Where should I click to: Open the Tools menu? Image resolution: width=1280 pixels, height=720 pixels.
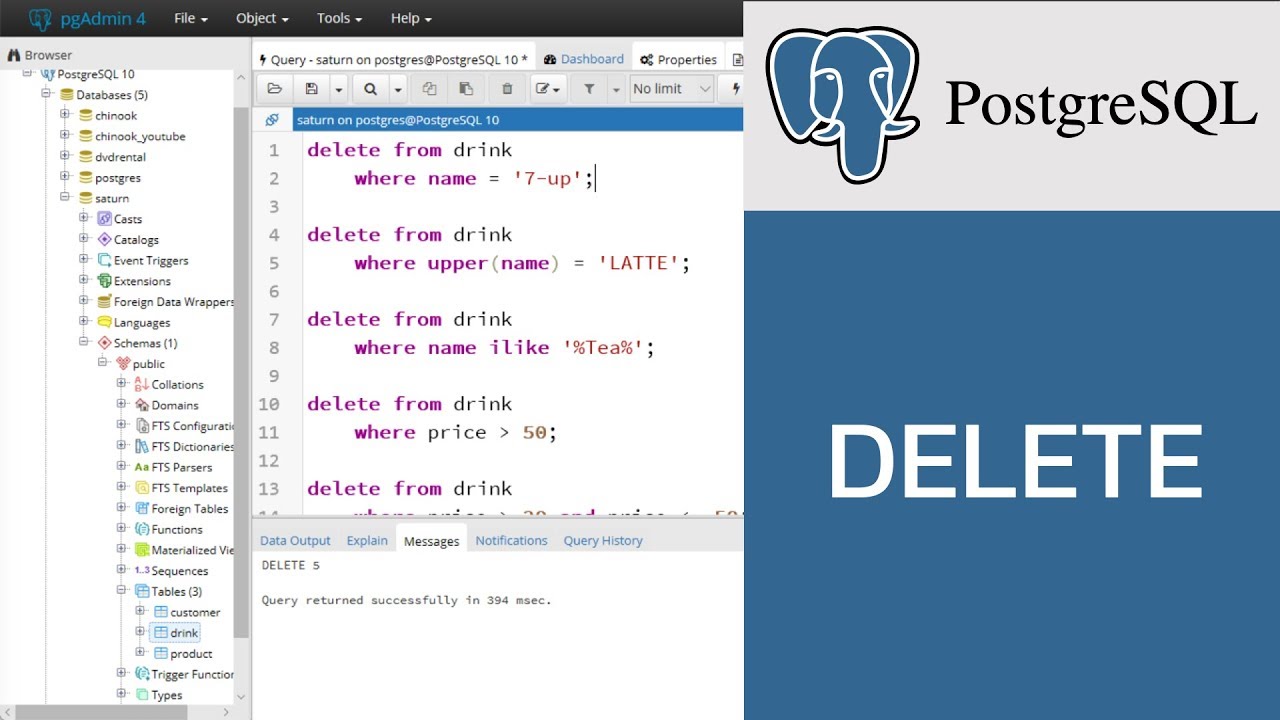(340, 18)
